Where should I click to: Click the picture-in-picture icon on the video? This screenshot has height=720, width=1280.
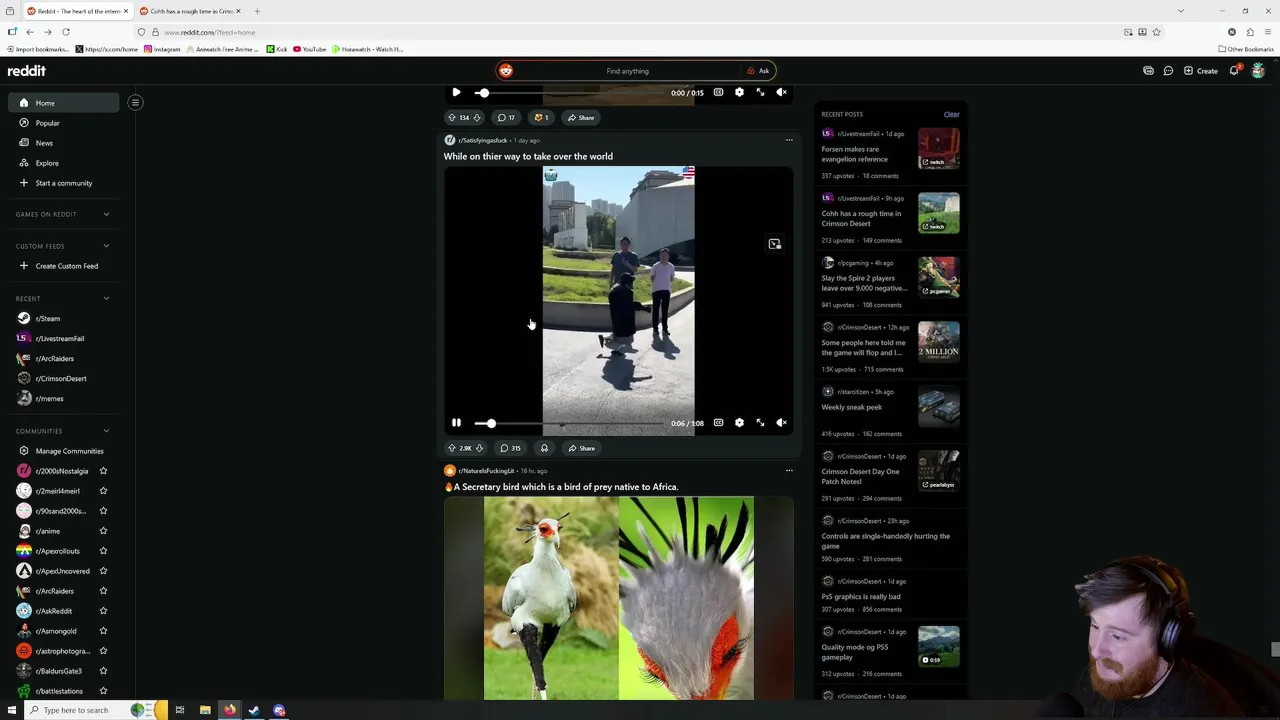pyautogui.click(x=774, y=244)
